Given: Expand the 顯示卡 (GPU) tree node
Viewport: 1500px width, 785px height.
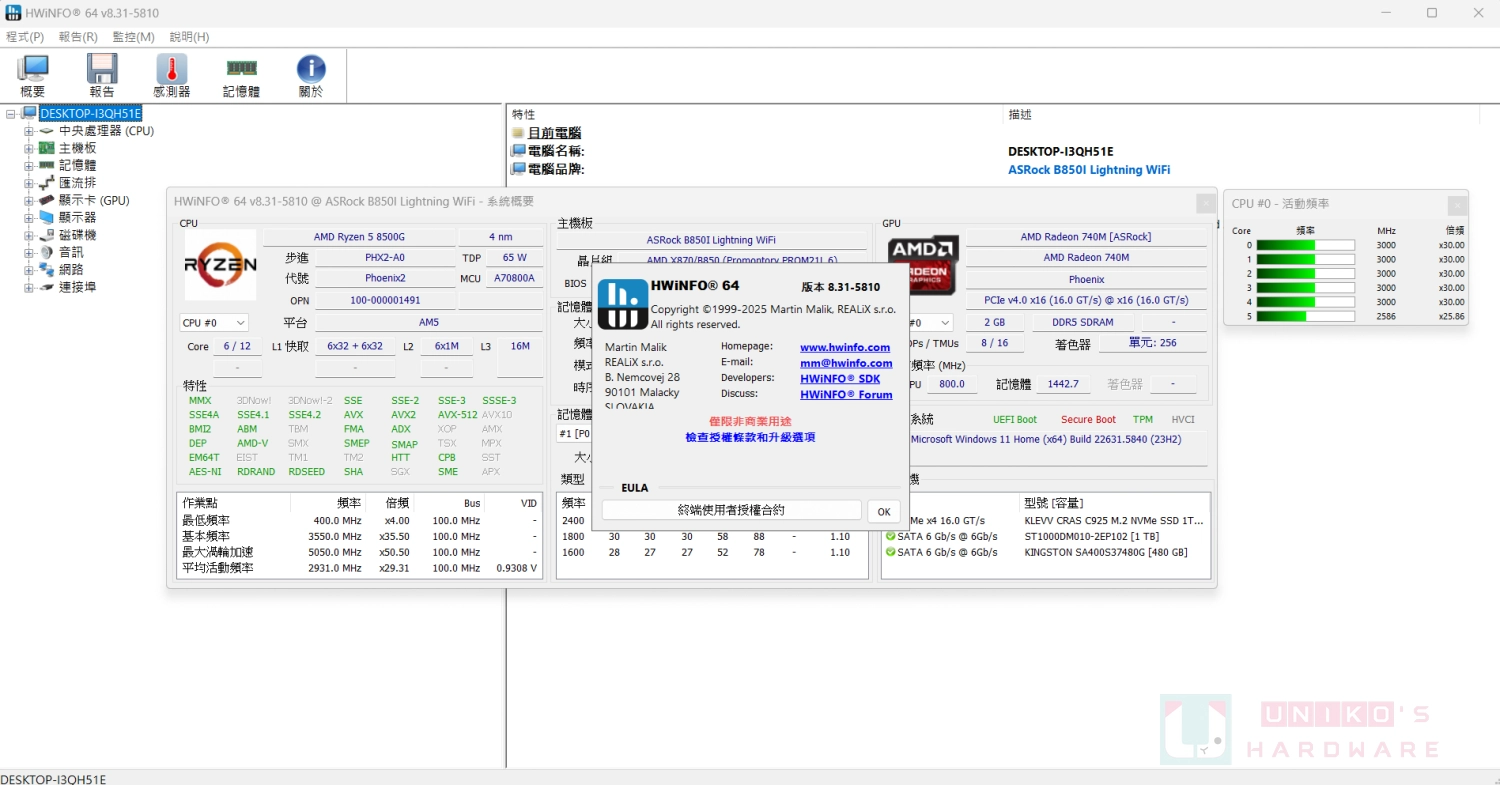Looking at the screenshot, I should [x=29, y=200].
